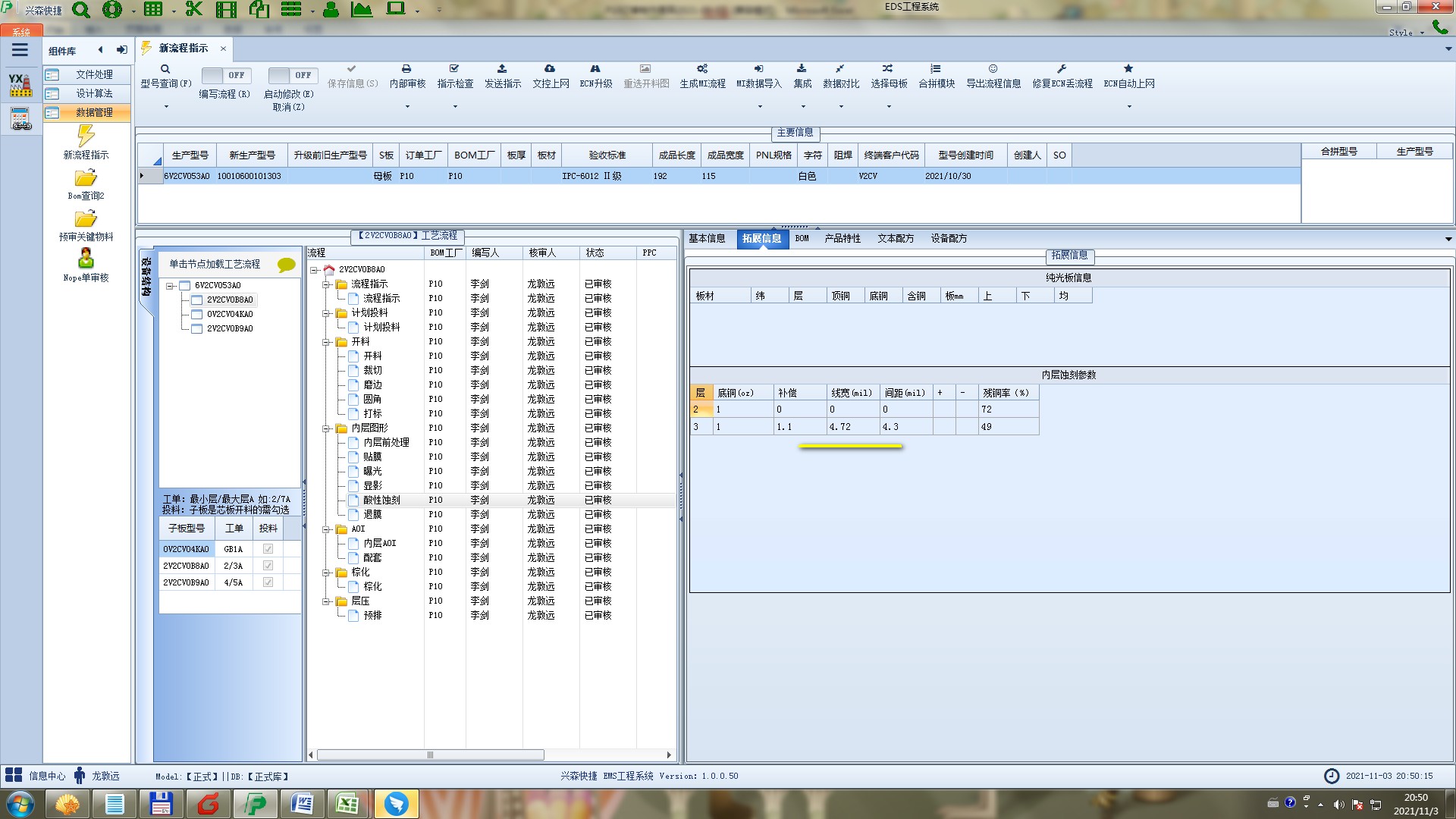
Task: Click the ECN自动上网 star icon
Action: (x=1128, y=69)
